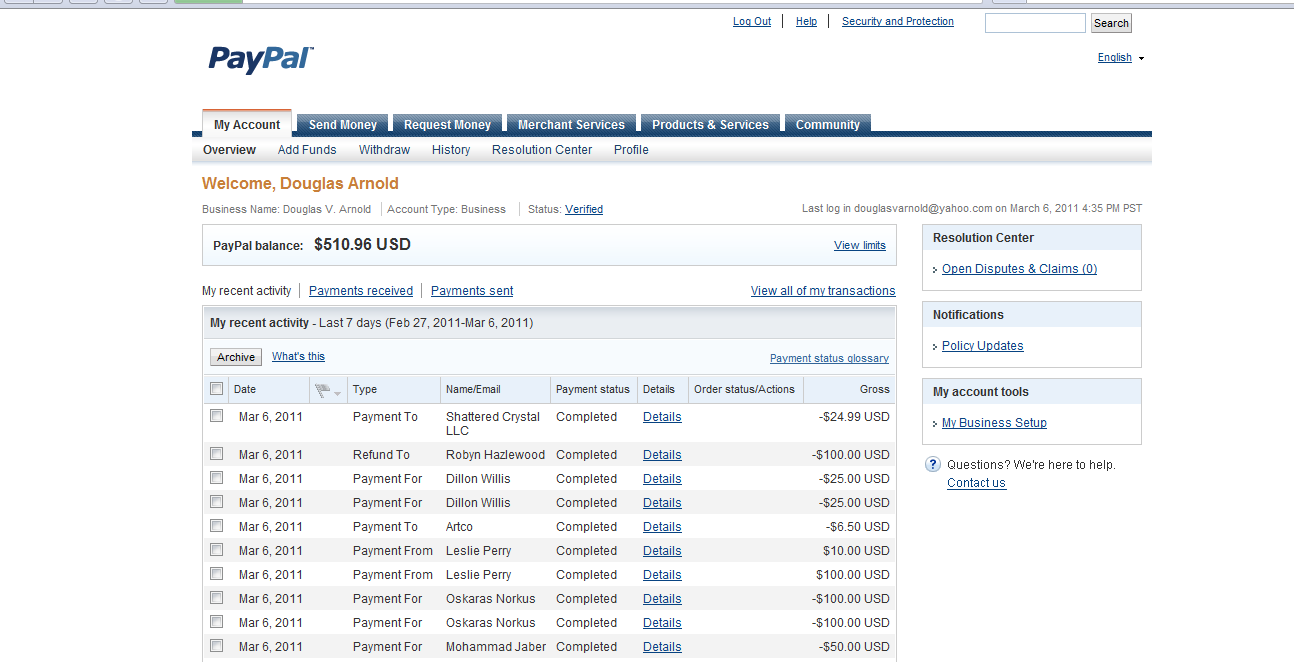Image resolution: width=1294 pixels, height=662 pixels.
Task: Check the Mohammad Jaber row checkbox
Action: [x=217, y=646]
